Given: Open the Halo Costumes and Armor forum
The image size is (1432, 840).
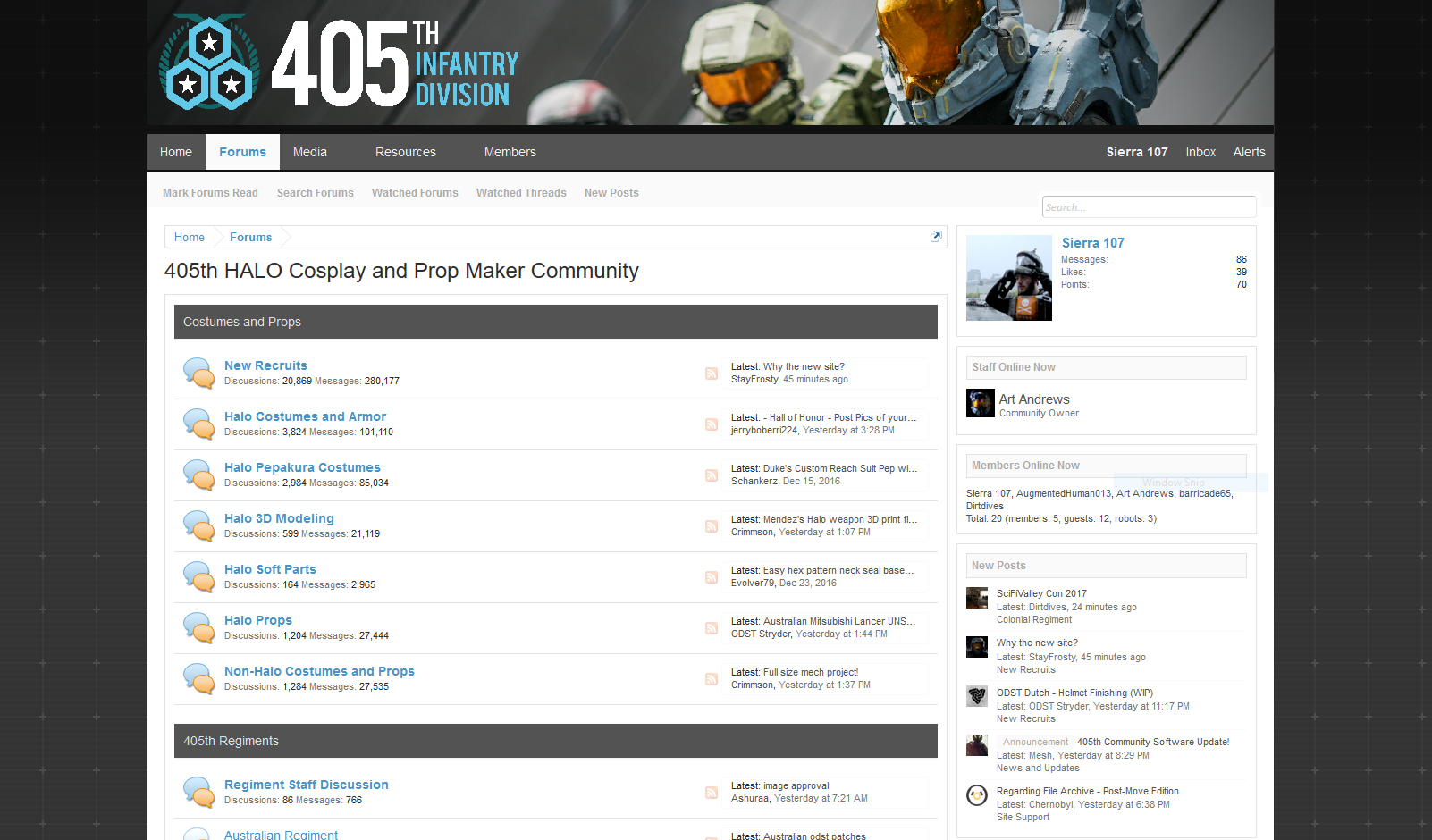Looking at the screenshot, I should (305, 416).
